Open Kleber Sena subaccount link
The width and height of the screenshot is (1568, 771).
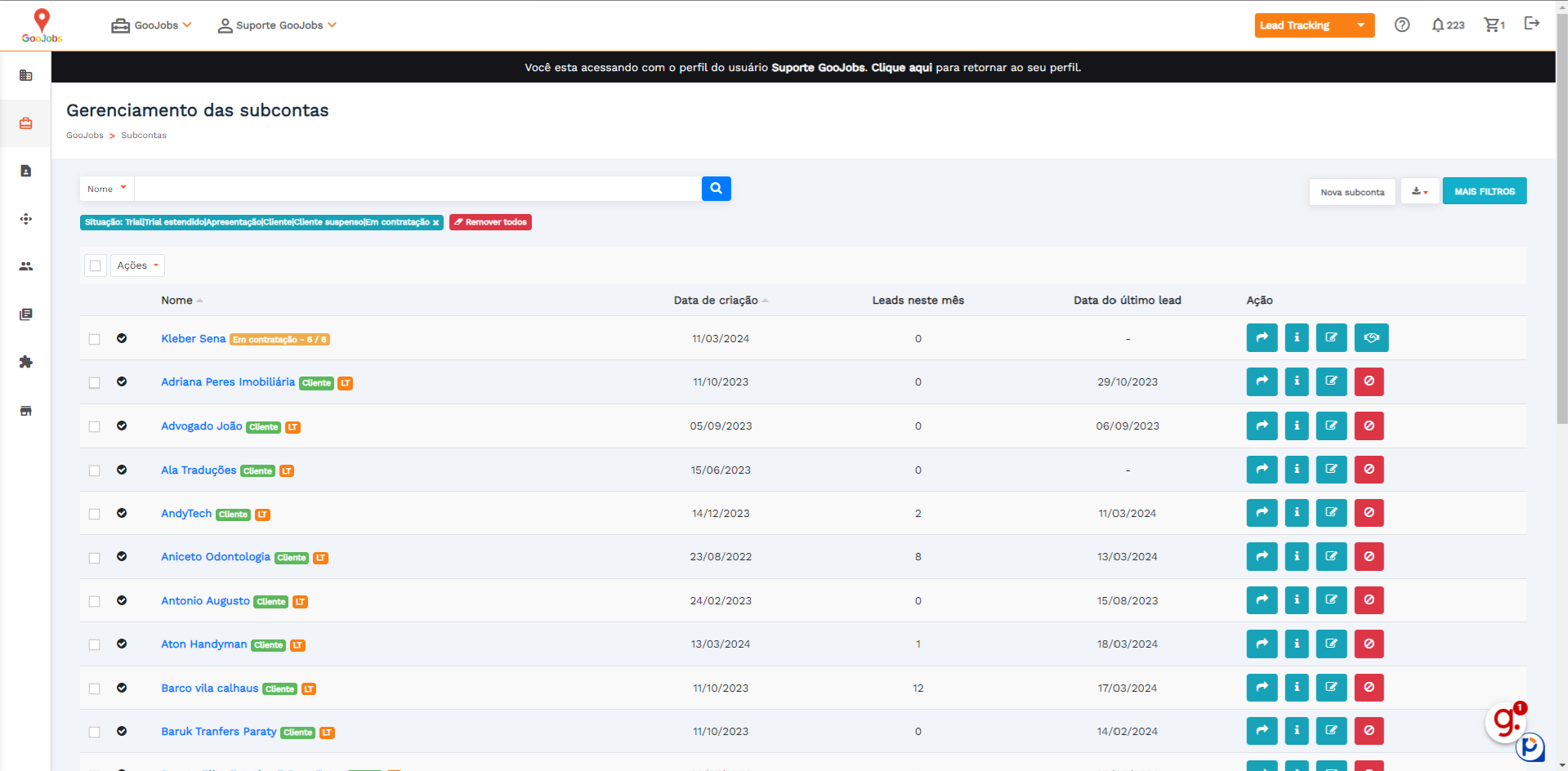[193, 338]
